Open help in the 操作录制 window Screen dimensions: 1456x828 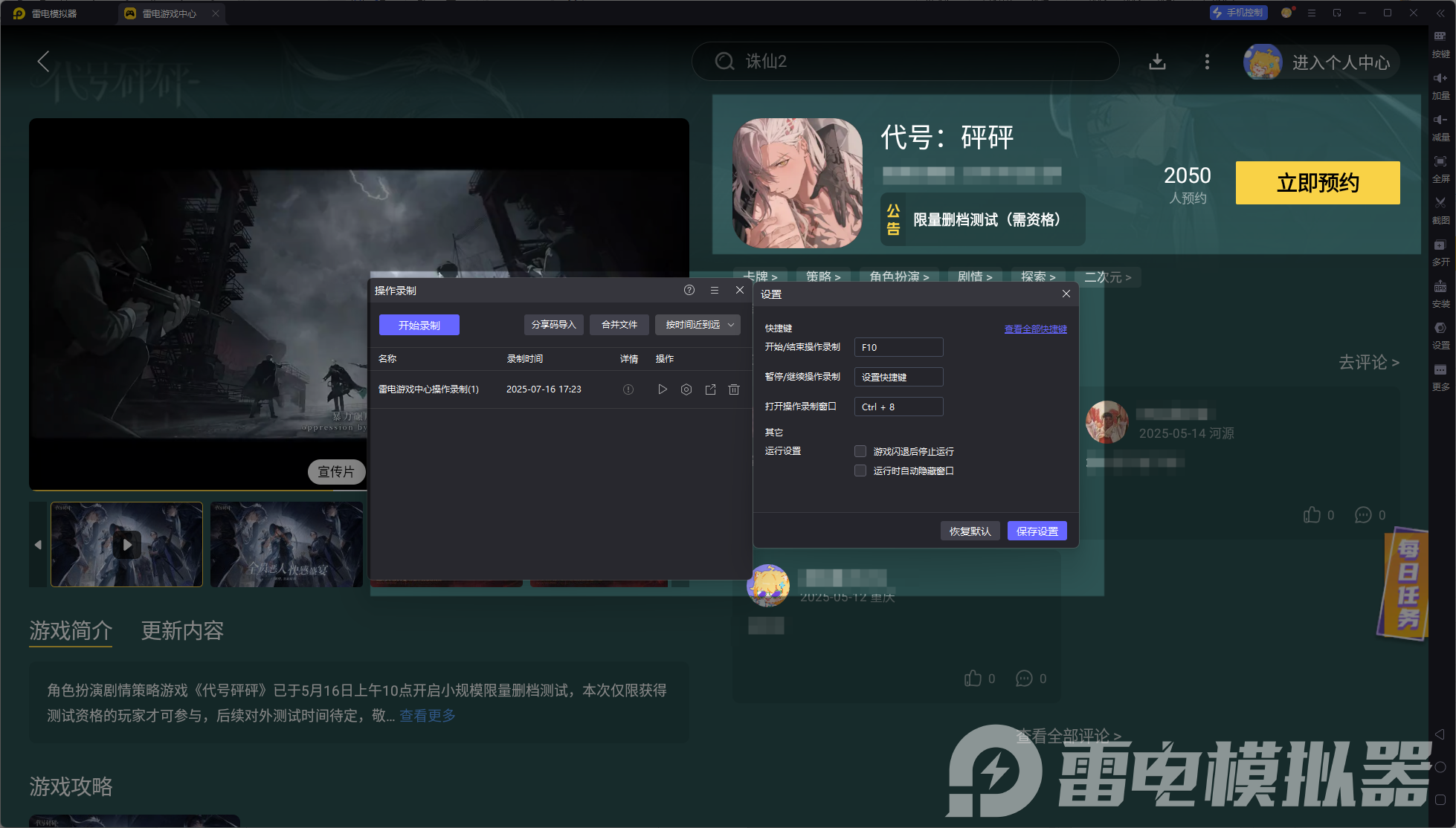pos(689,291)
